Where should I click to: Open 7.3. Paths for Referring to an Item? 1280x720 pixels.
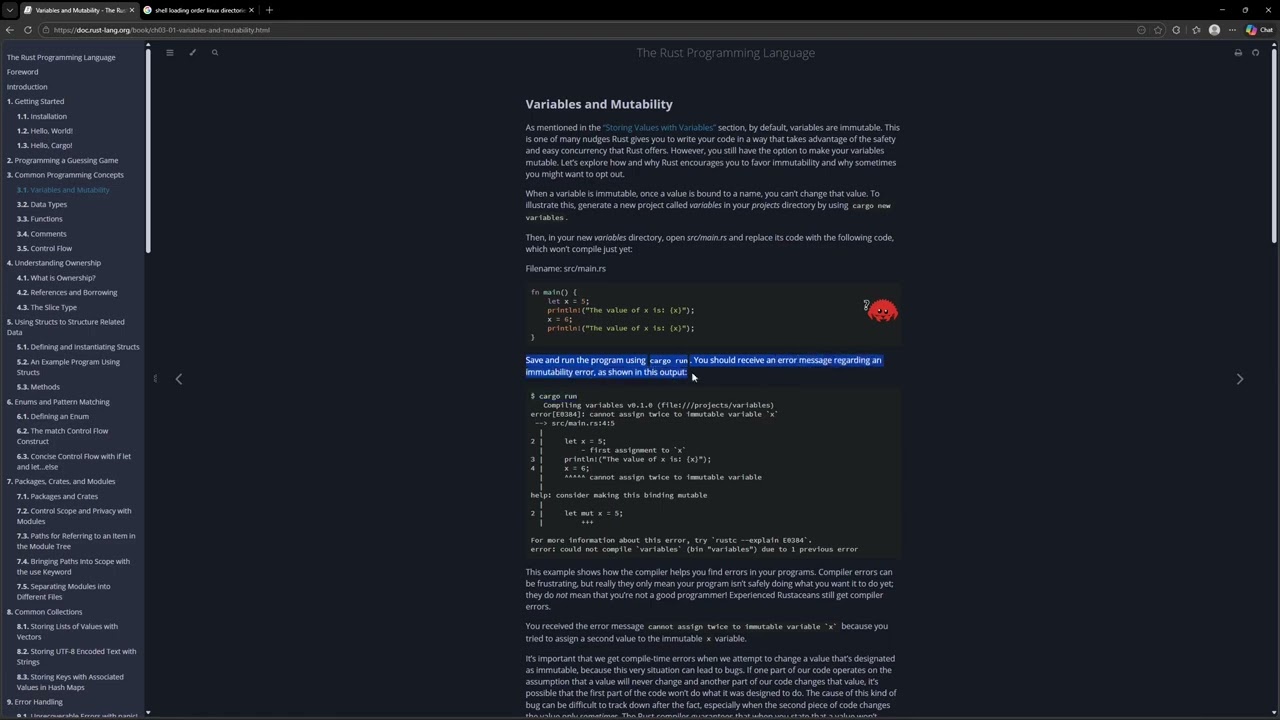pyautogui.click(x=76, y=541)
